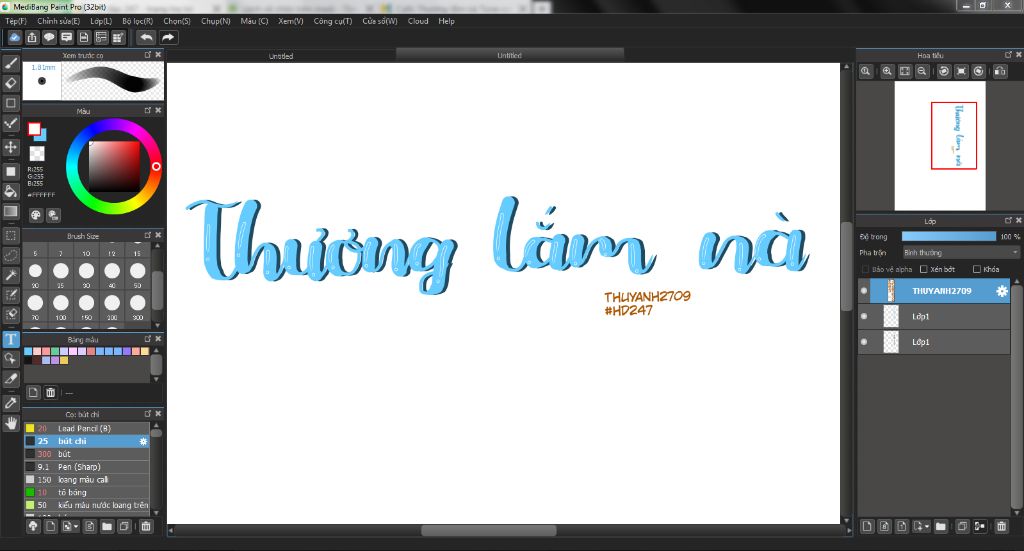Click the cloud save toolbar icon

(14, 38)
